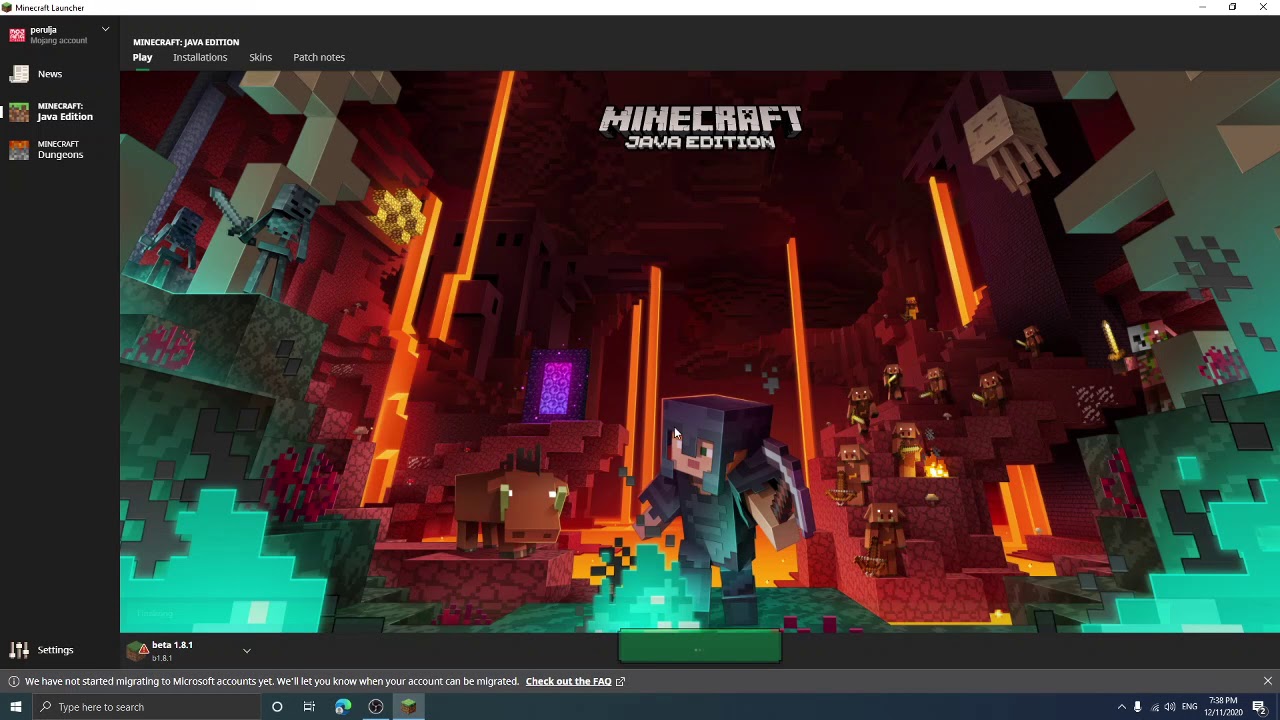Open Task View on the taskbar

pyautogui.click(x=309, y=707)
